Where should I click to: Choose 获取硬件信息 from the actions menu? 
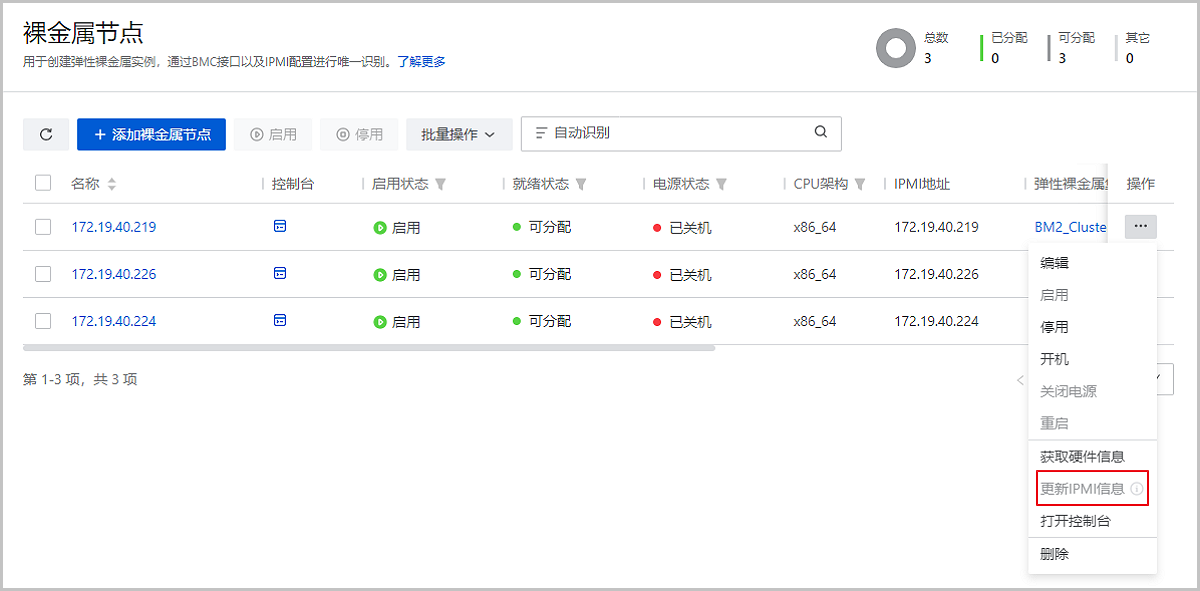coord(1082,456)
